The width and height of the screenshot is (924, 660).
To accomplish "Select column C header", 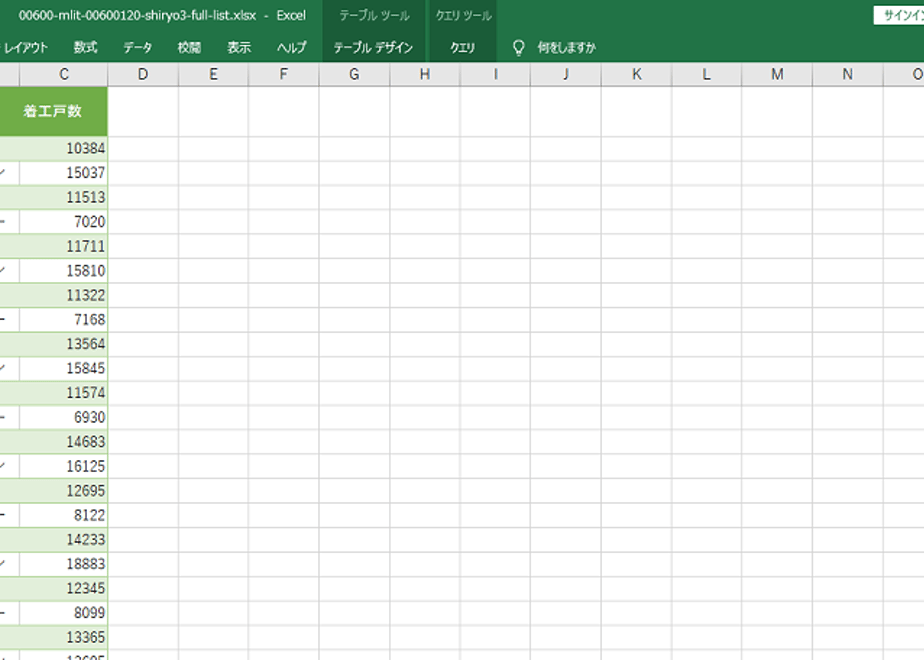I will [64, 74].
